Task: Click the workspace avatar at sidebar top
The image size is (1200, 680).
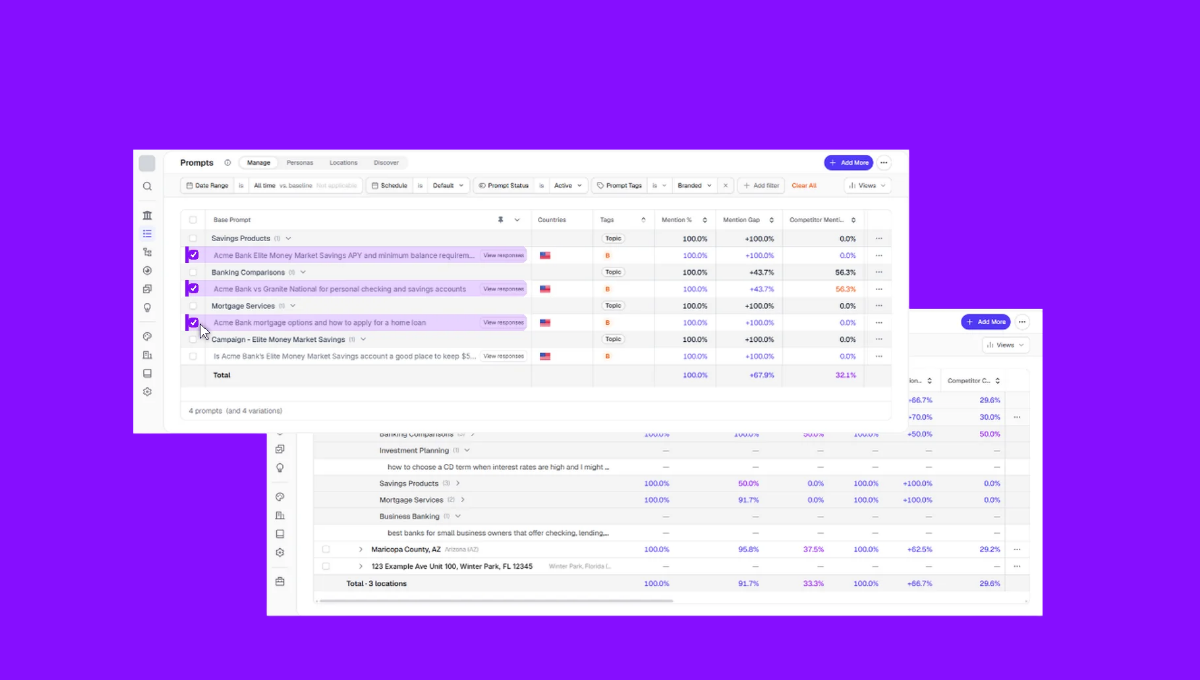Action: pyautogui.click(x=147, y=163)
